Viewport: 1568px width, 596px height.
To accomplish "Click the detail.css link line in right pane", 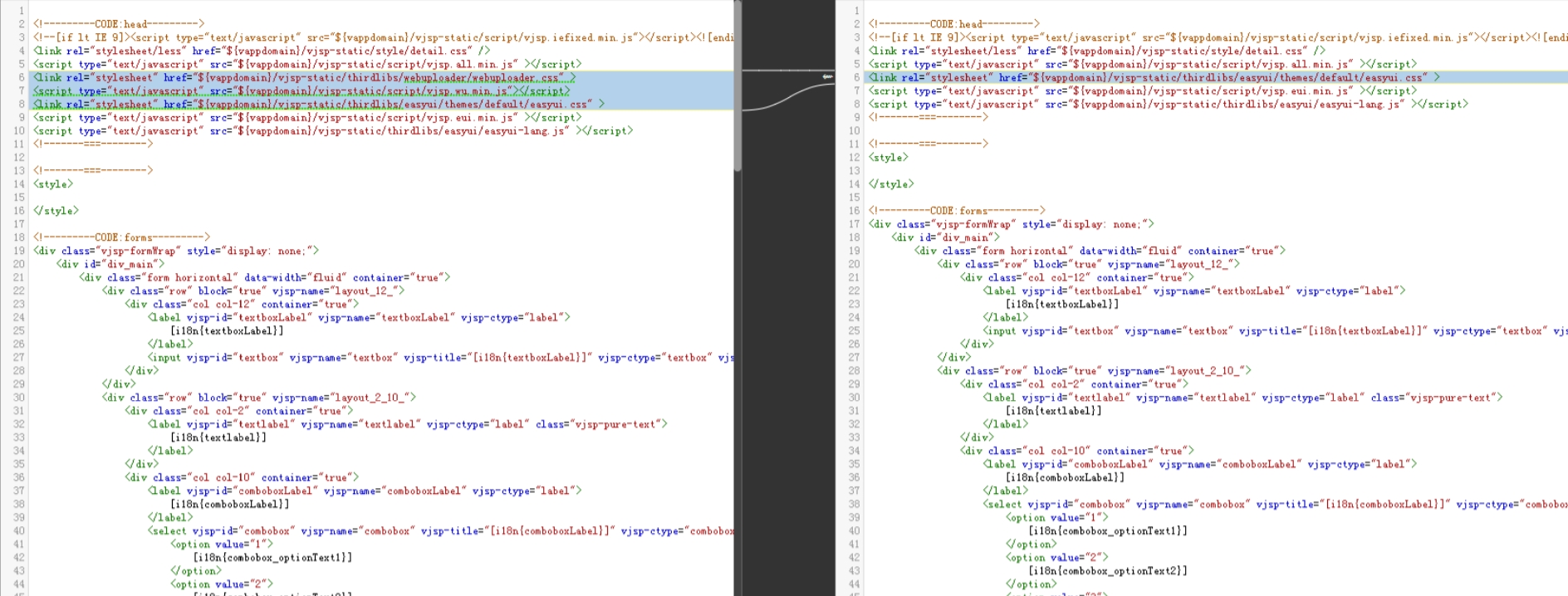I will click(x=1097, y=51).
